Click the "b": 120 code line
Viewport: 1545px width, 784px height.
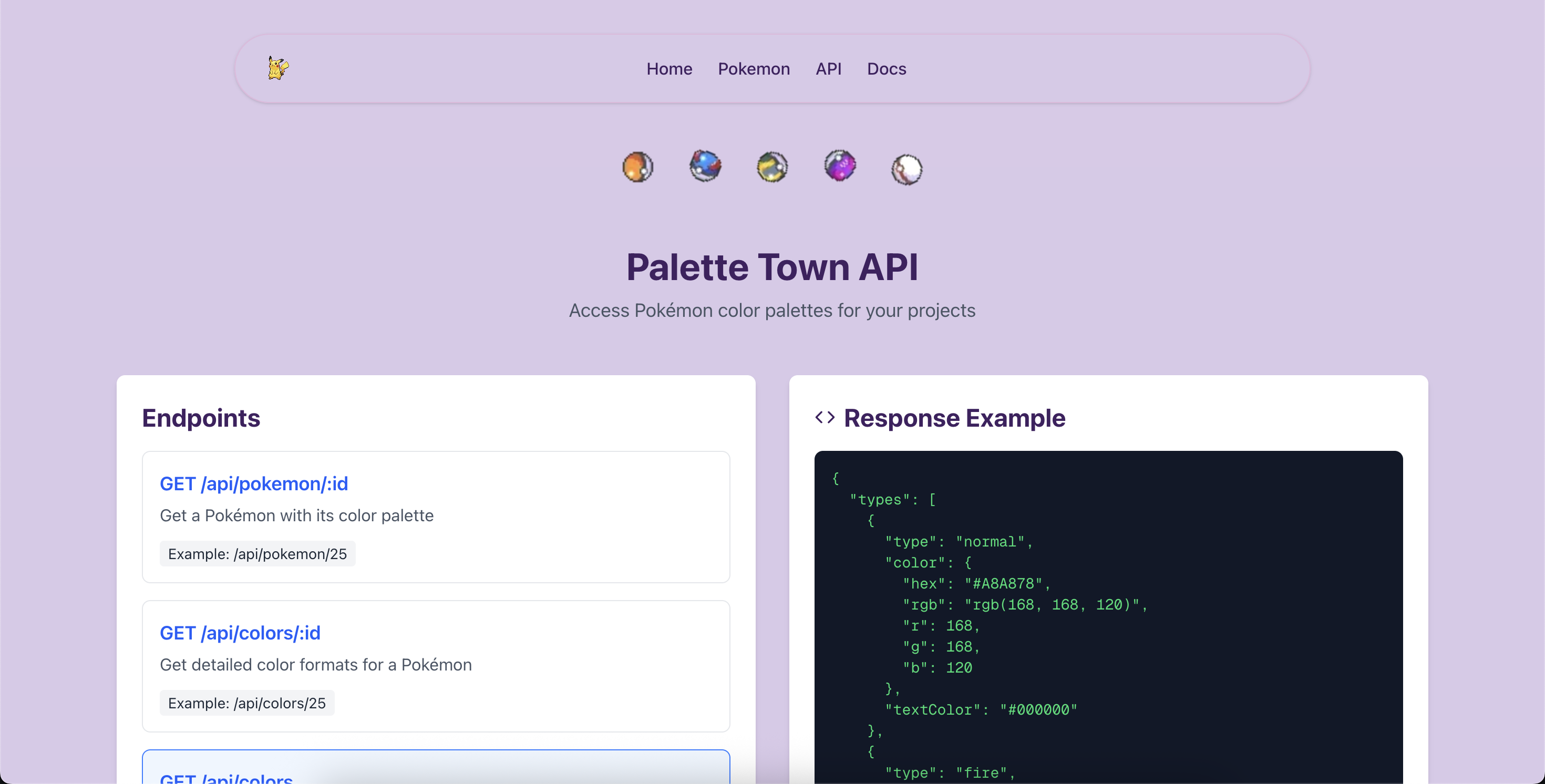pyautogui.click(x=937, y=668)
